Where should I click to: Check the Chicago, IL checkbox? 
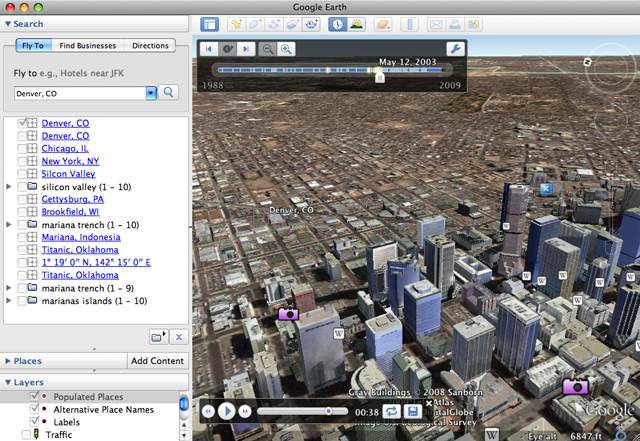[x=23, y=148]
